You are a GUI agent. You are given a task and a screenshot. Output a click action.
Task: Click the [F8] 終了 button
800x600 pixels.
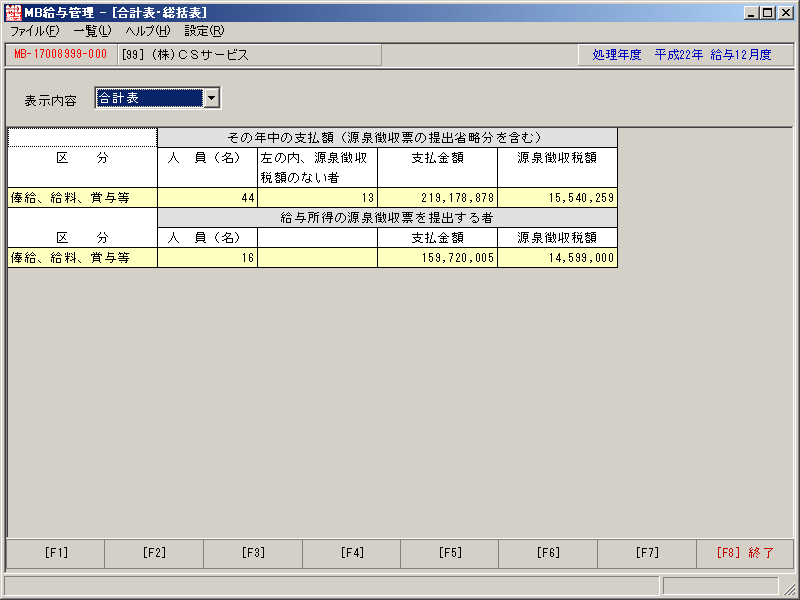(x=745, y=553)
